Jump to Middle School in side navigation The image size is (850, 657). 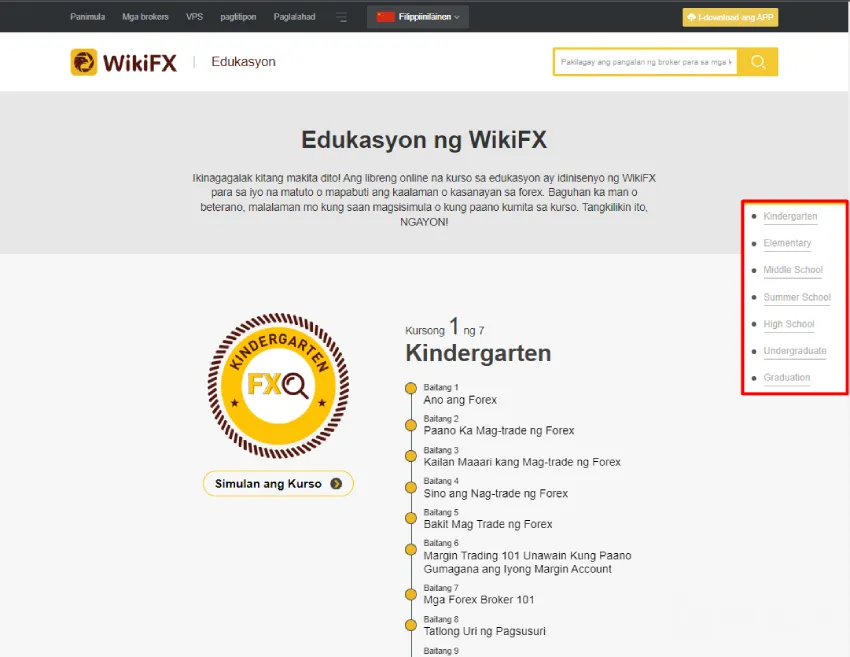[793, 270]
